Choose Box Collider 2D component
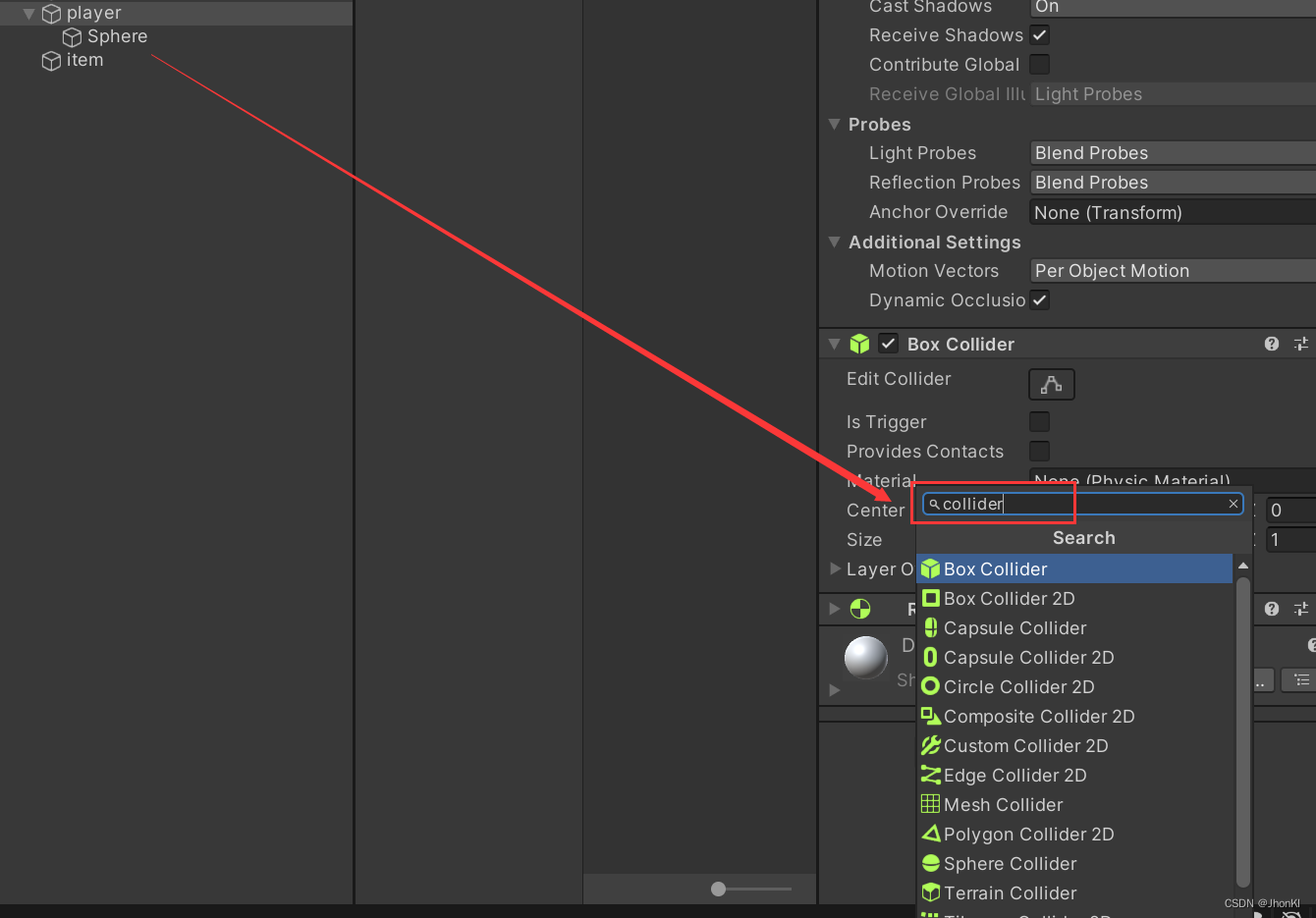 1074,599
